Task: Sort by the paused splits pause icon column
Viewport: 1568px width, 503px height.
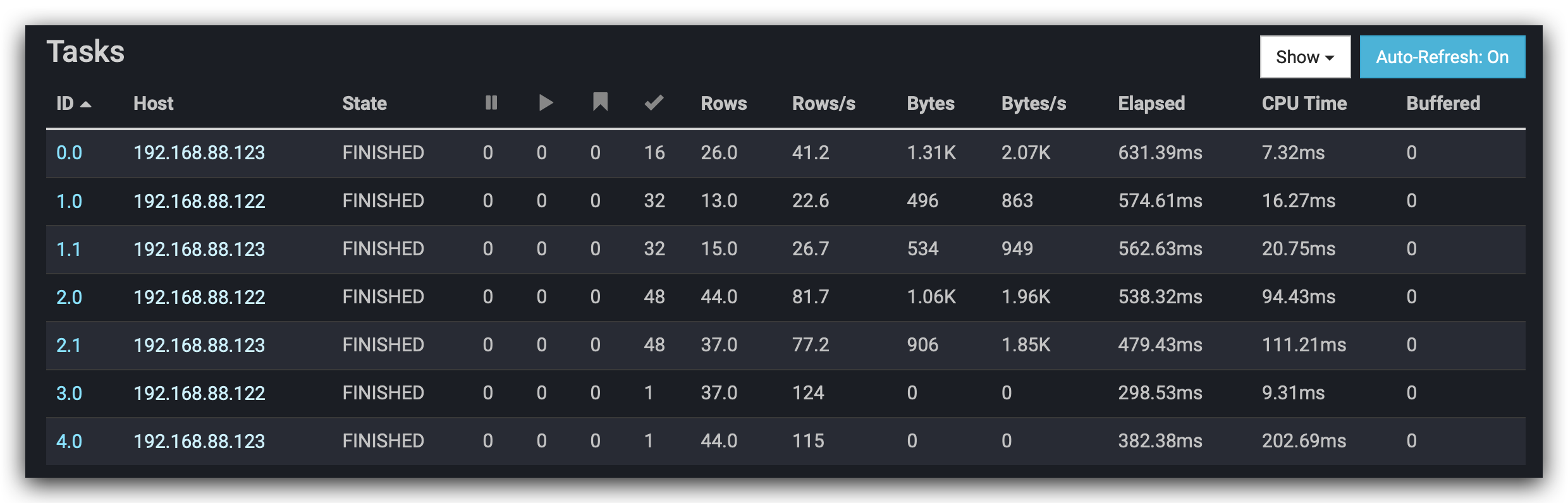Action: (x=491, y=103)
